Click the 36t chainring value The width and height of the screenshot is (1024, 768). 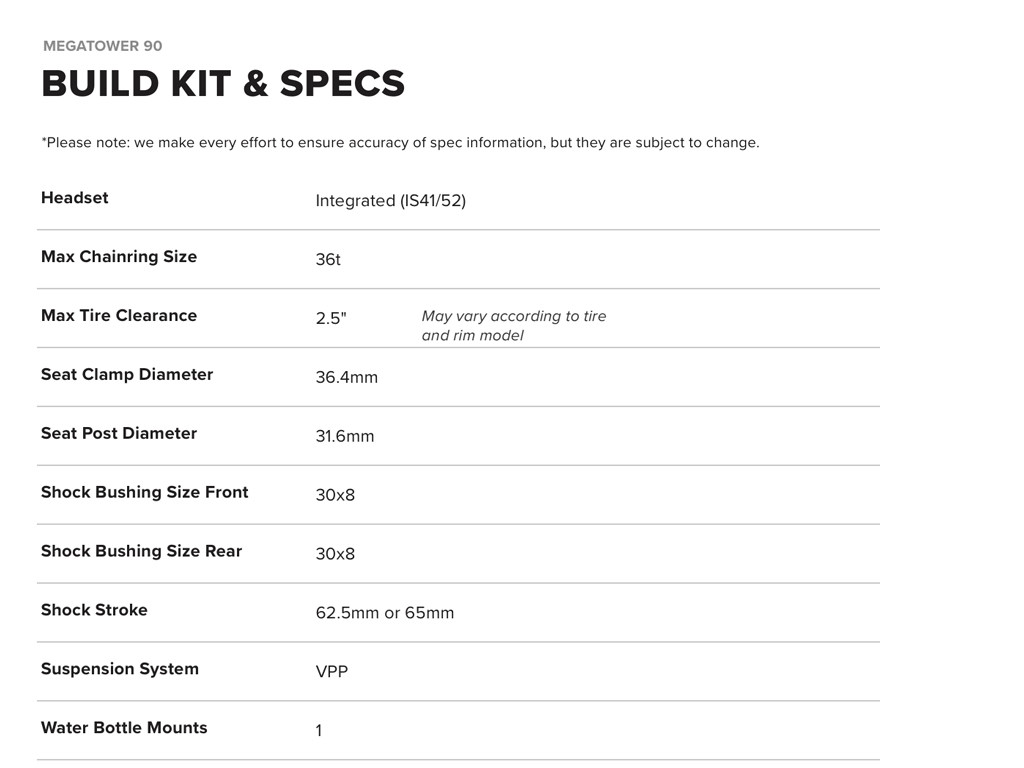click(x=328, y=260)
